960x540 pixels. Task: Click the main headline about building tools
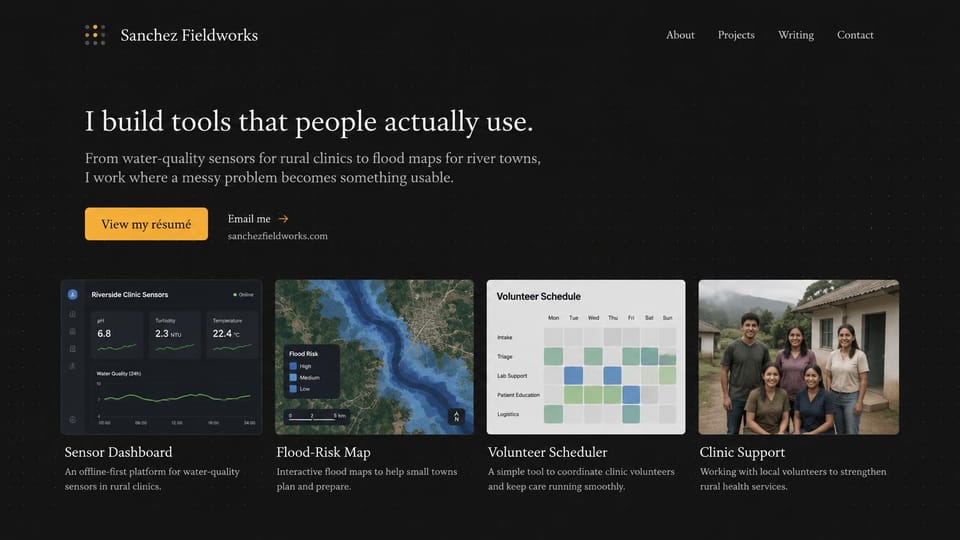(309, 121)
